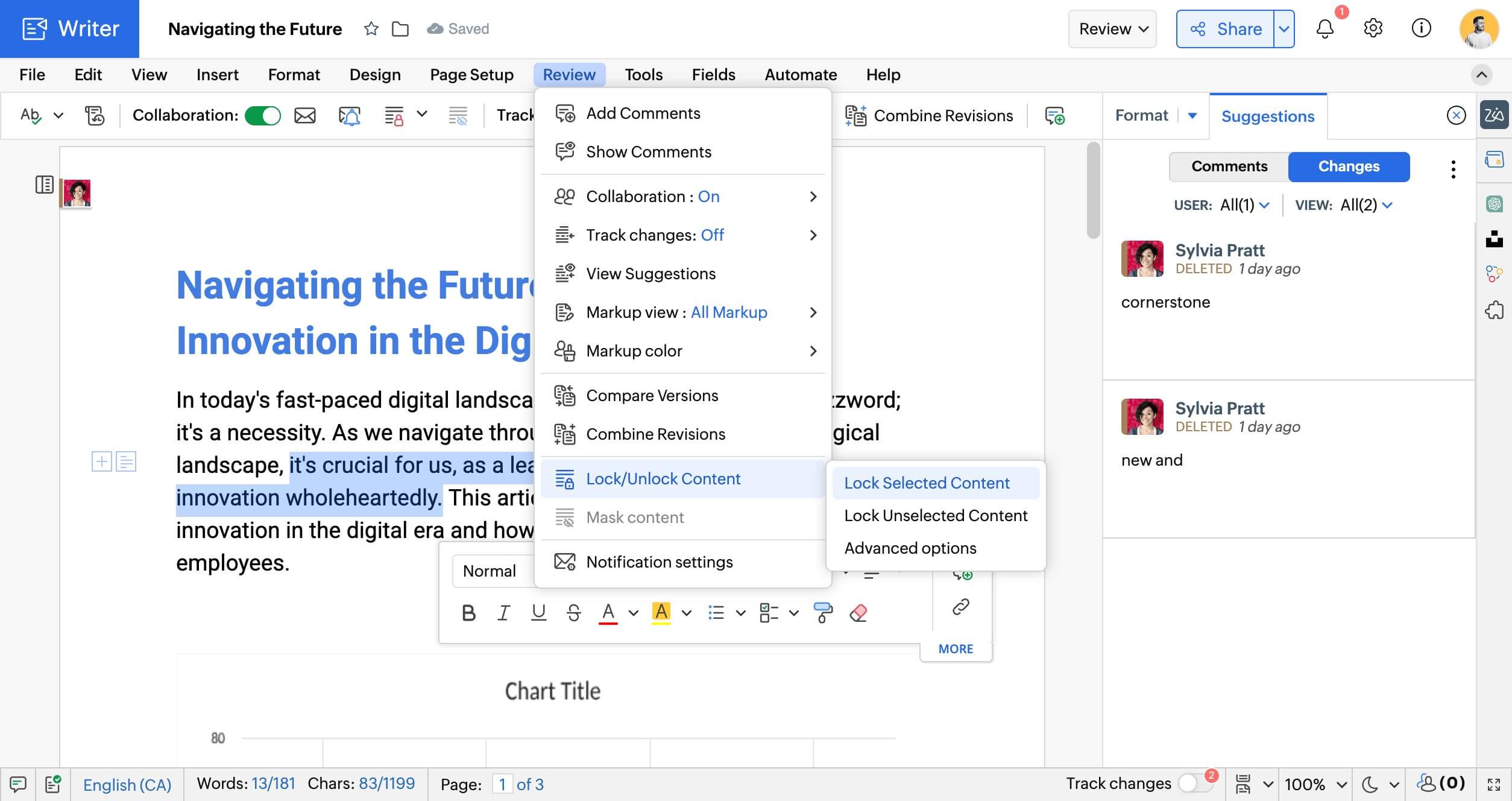Click Combine Revisions in the toolbar
1512x801 pixels.
(929, 115)
